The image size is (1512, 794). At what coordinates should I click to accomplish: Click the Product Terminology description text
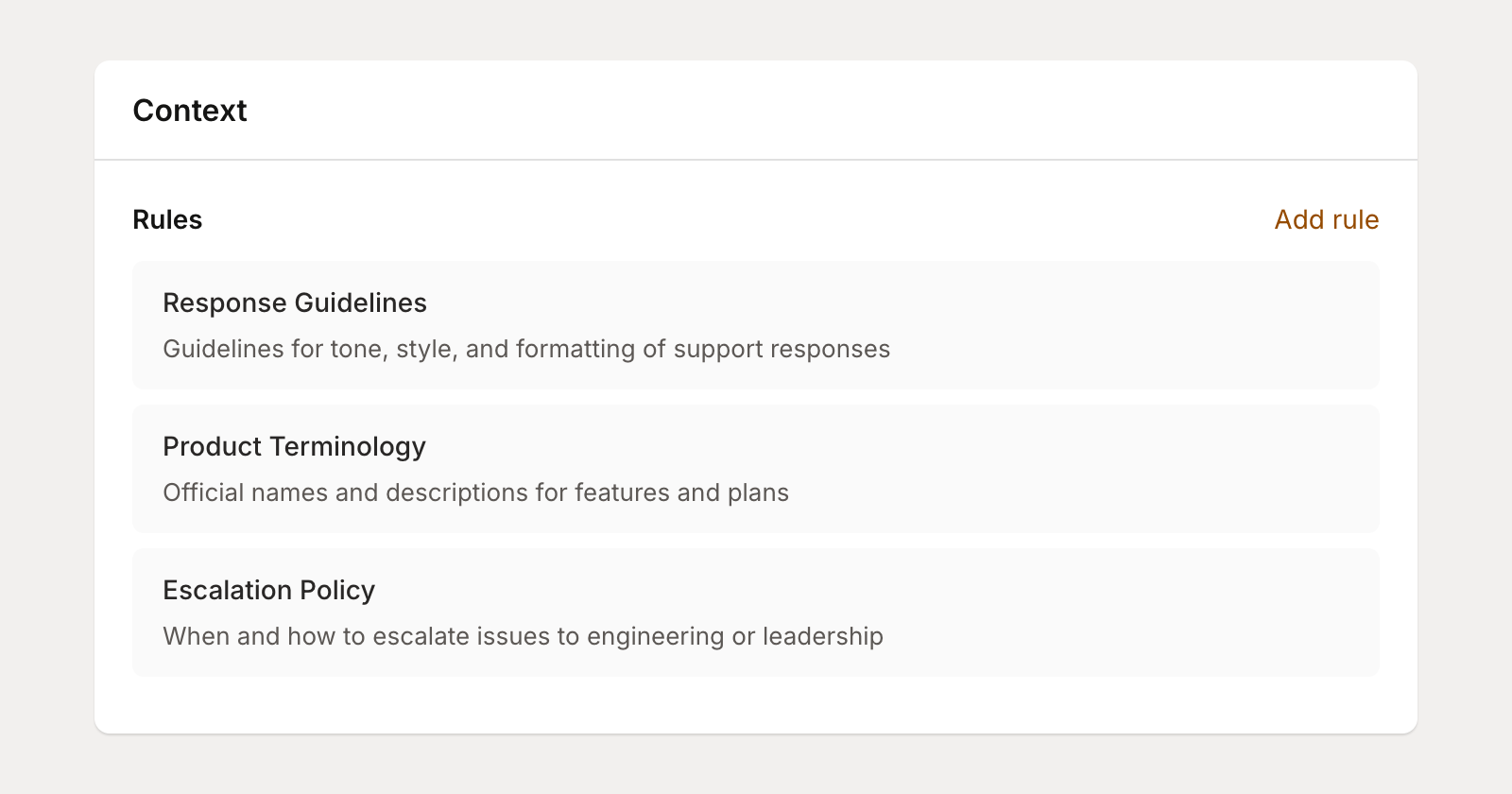(475, 492)
